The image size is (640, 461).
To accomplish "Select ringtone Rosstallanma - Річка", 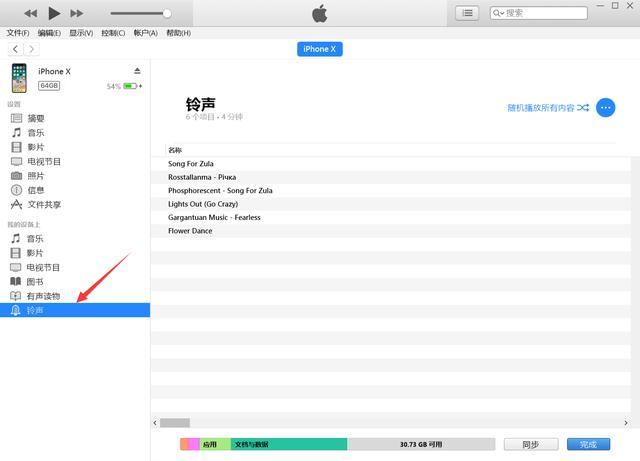I will [x=391, y=177].
